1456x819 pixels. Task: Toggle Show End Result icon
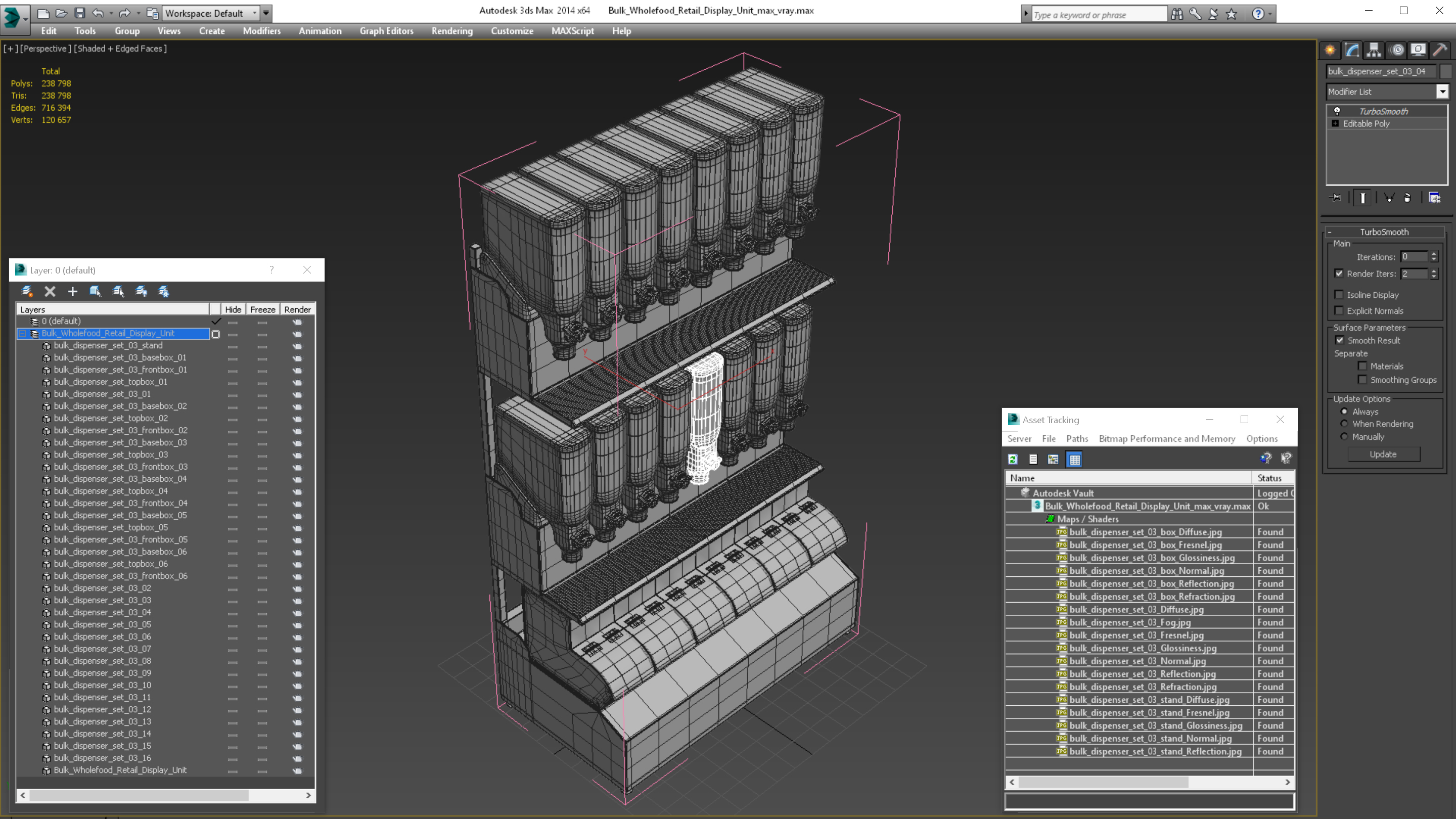1363,198
